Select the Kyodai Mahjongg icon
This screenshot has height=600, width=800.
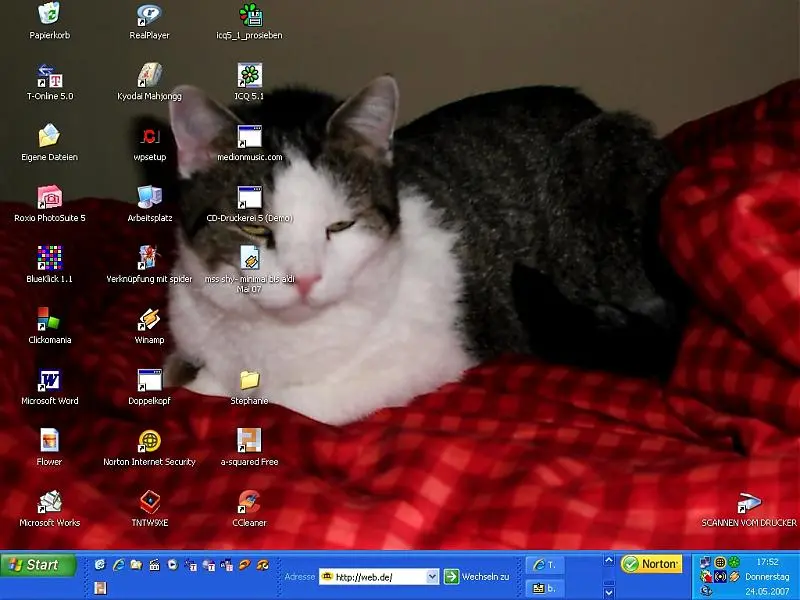coord(150,76)
